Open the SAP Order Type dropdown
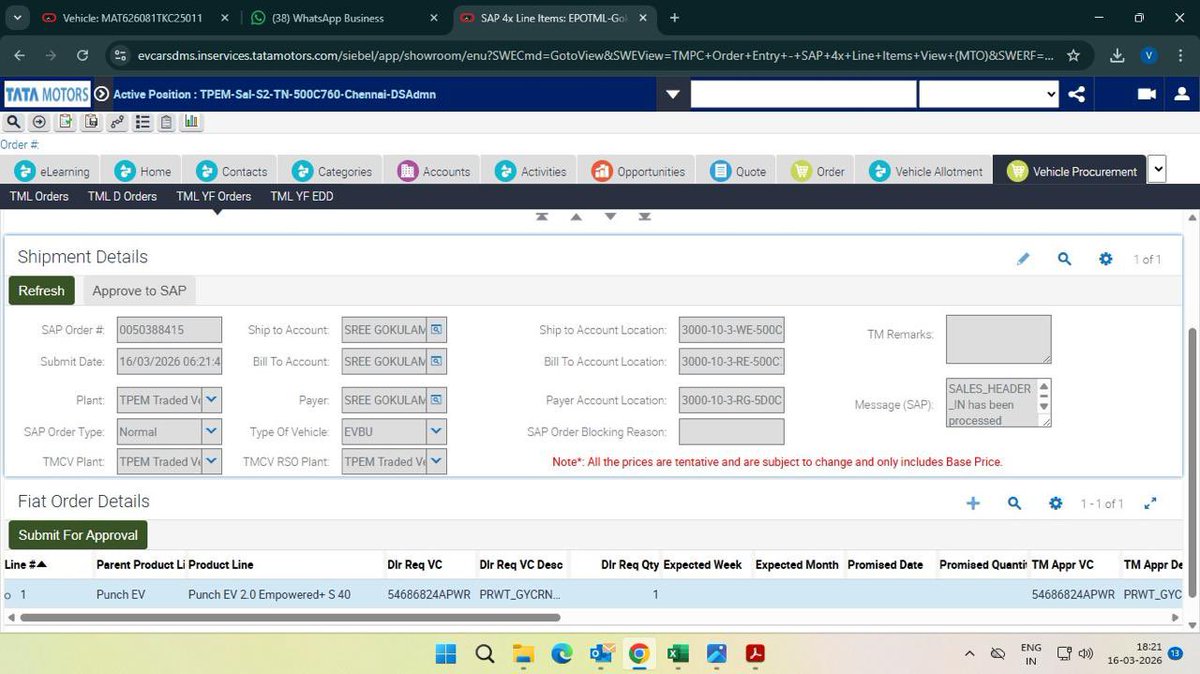 point(212,432)
